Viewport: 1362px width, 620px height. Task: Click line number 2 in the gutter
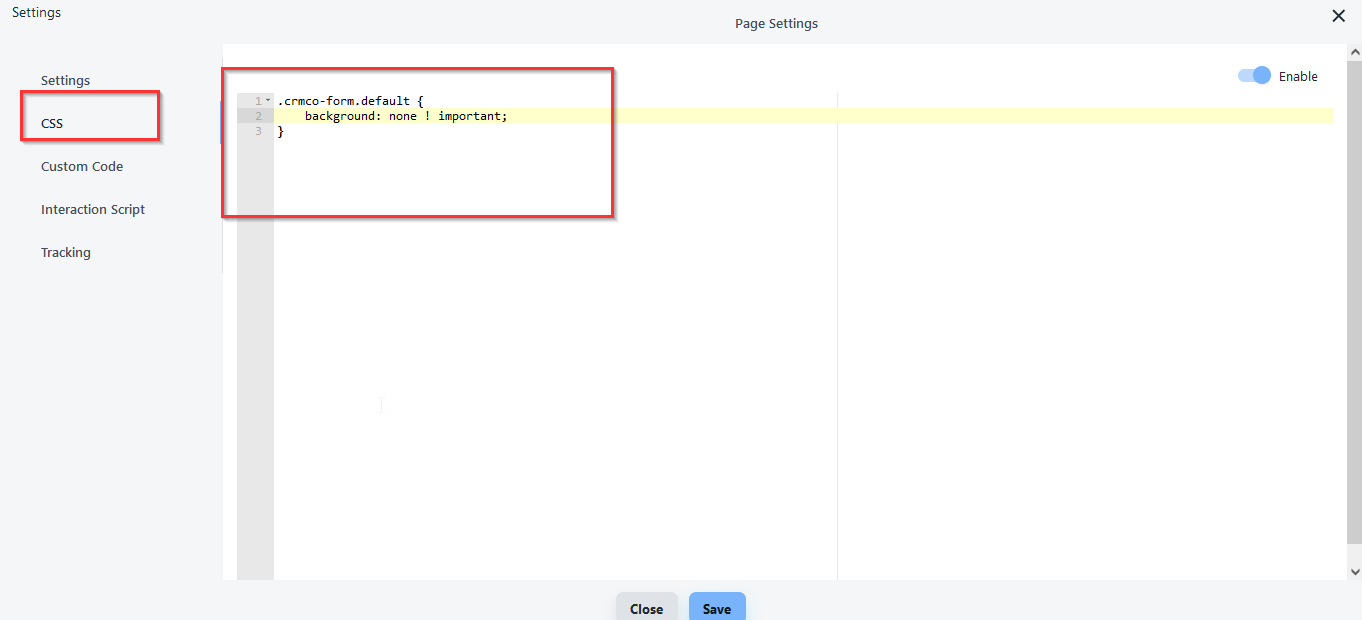(x=257, y=116)
